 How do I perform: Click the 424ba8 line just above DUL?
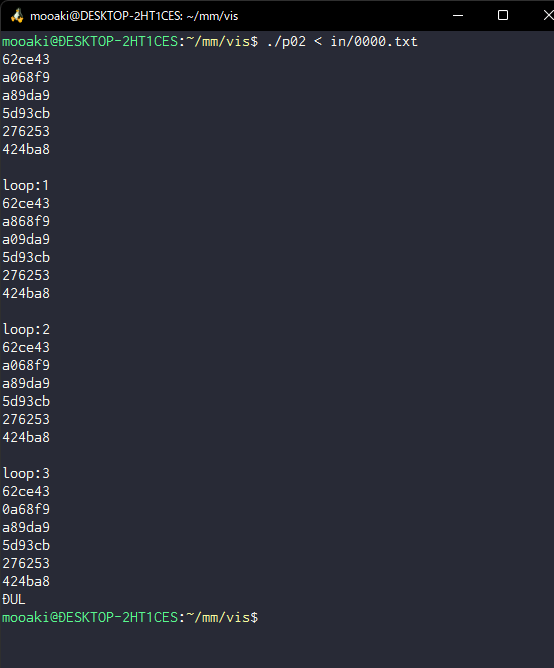pos(26,582)
